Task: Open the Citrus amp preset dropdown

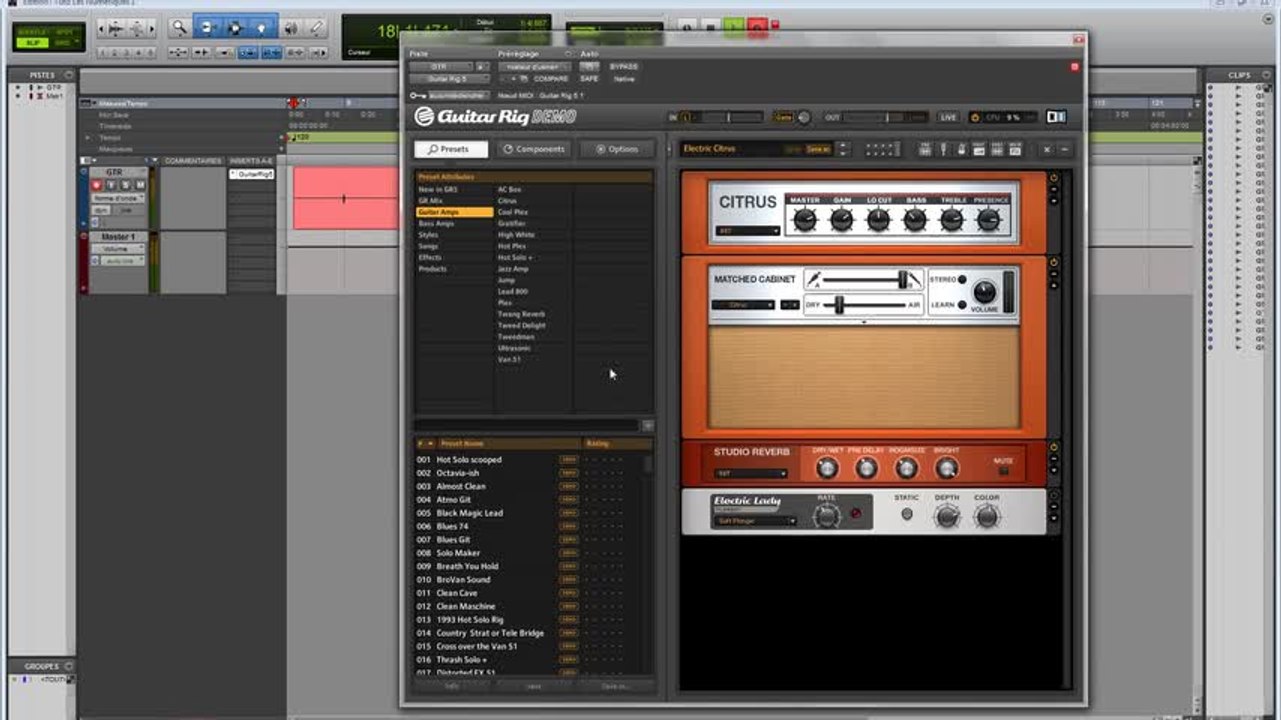Action: coord(748,231)
